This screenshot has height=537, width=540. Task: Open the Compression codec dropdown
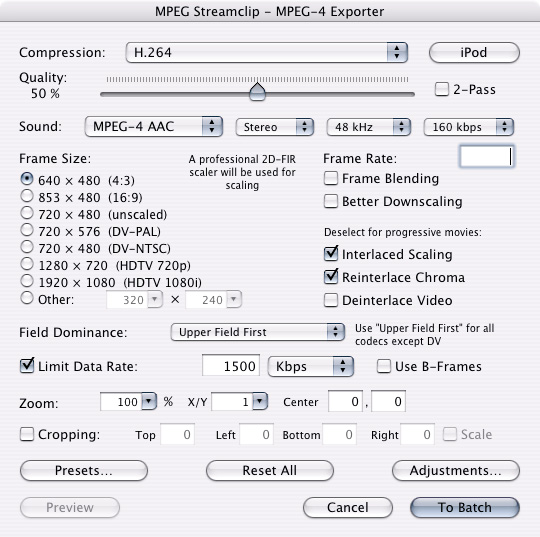coord(267,53)
